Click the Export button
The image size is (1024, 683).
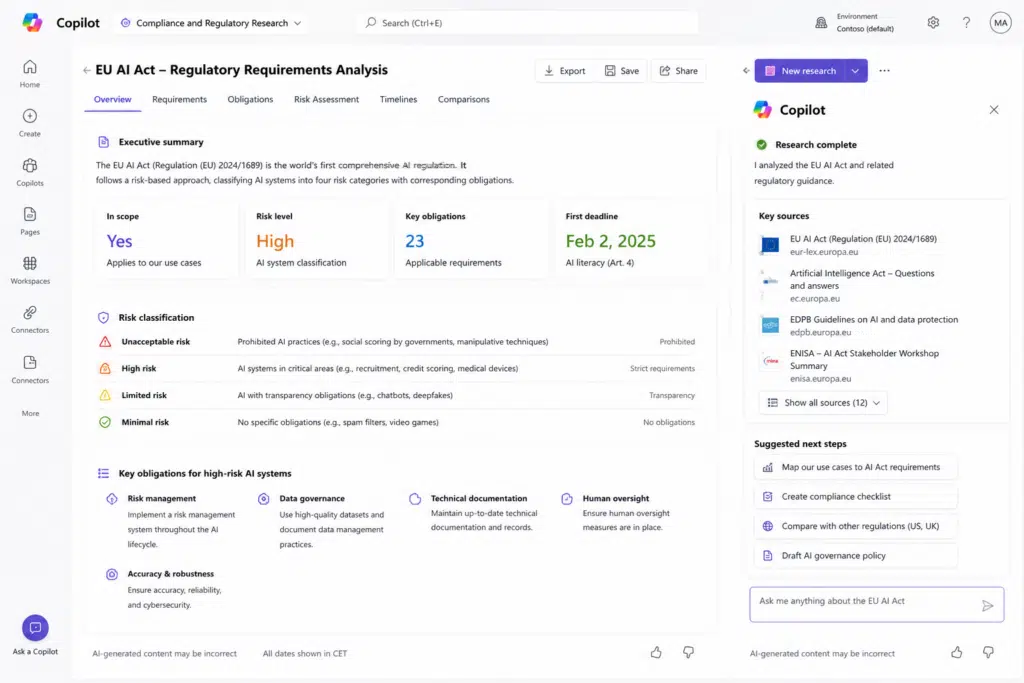click(565, 71)
